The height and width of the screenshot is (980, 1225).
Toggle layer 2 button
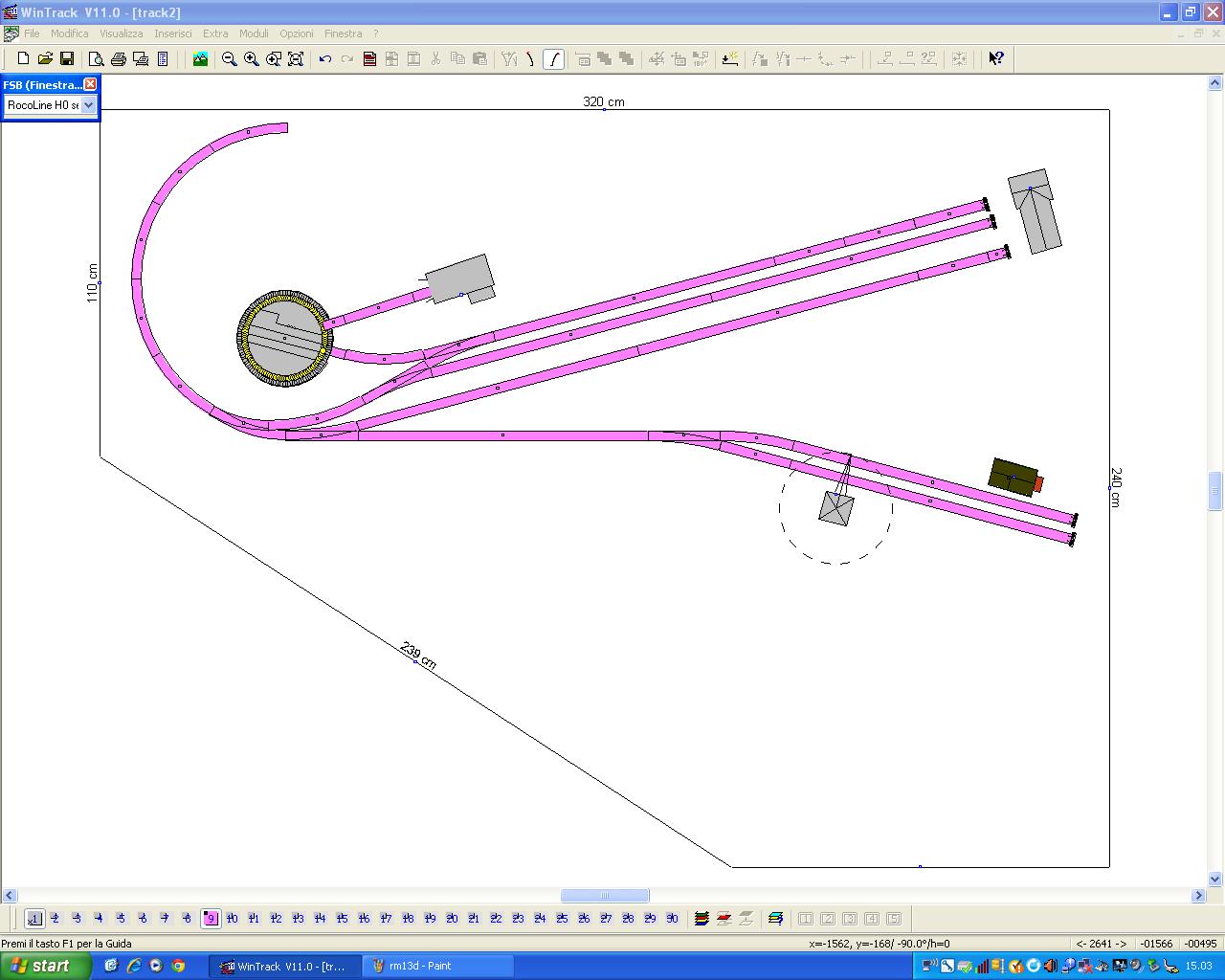tap(56, 919)
